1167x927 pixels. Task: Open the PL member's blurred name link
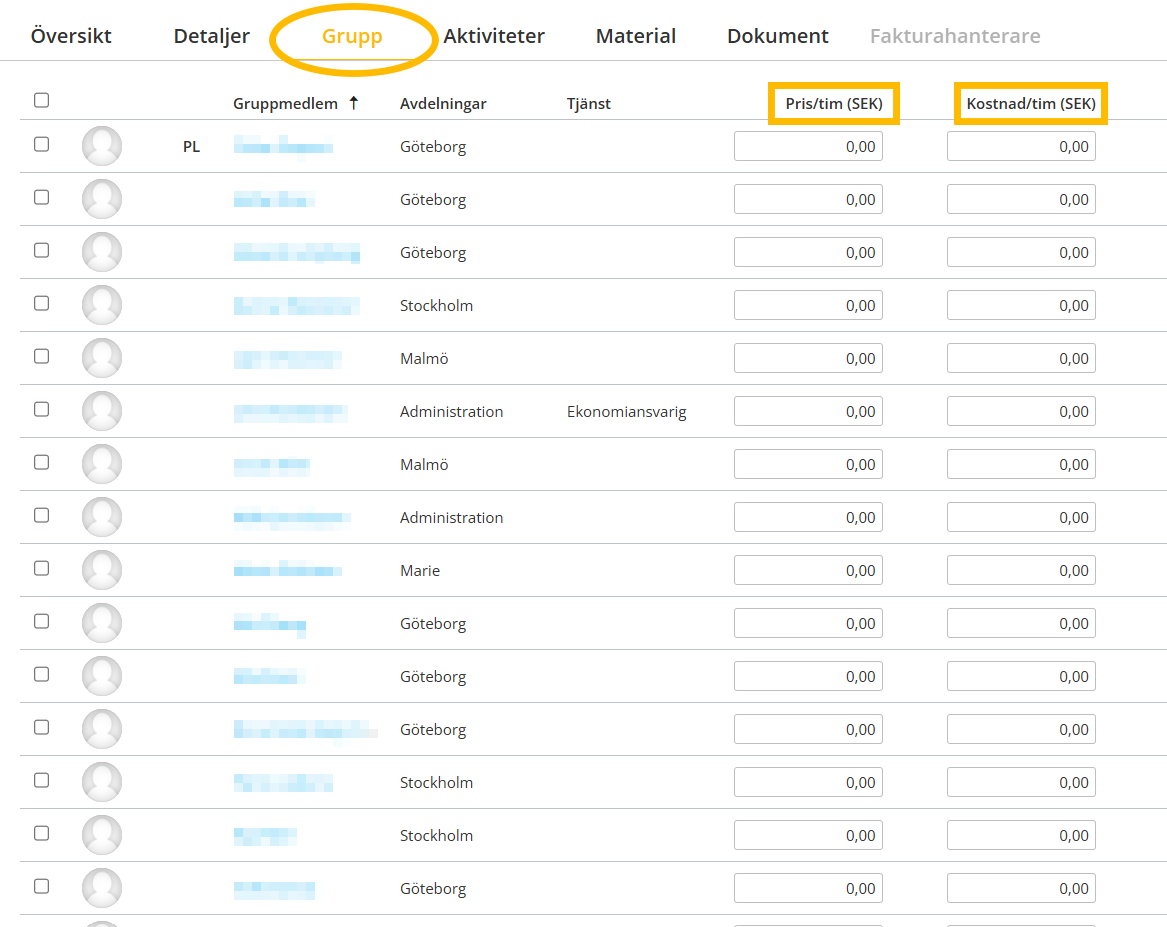tap(283, 148)
